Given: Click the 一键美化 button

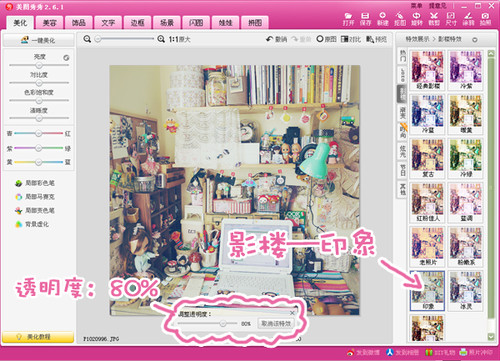Looking at the screenshot, I should 38,40.
